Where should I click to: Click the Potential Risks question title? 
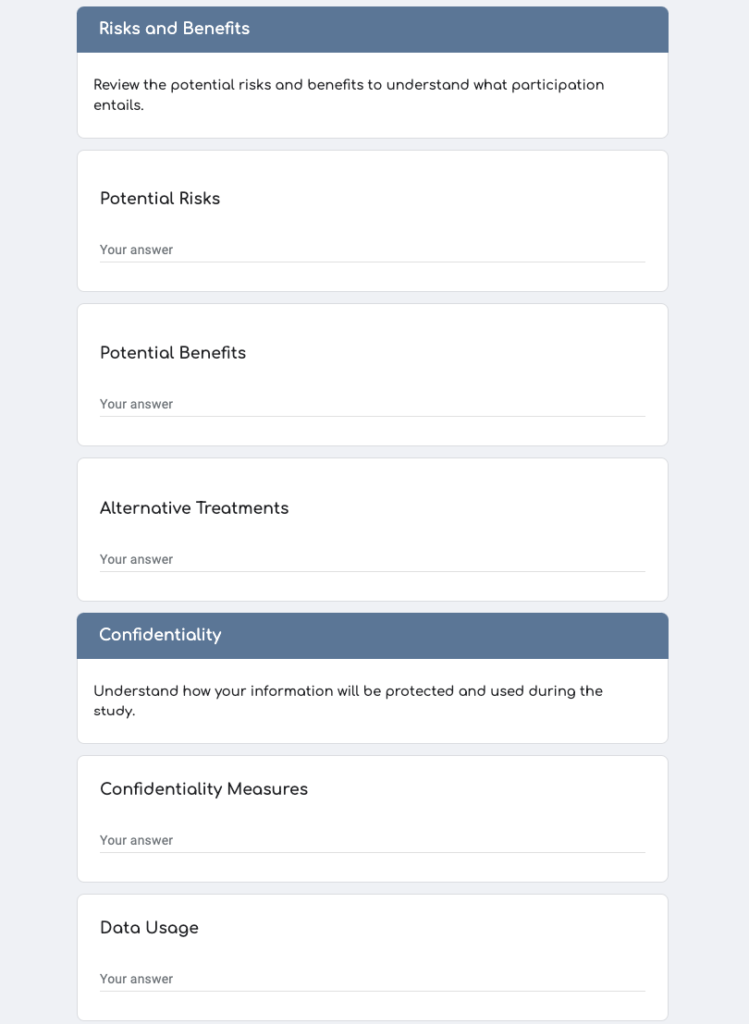(x=160, y=199)
